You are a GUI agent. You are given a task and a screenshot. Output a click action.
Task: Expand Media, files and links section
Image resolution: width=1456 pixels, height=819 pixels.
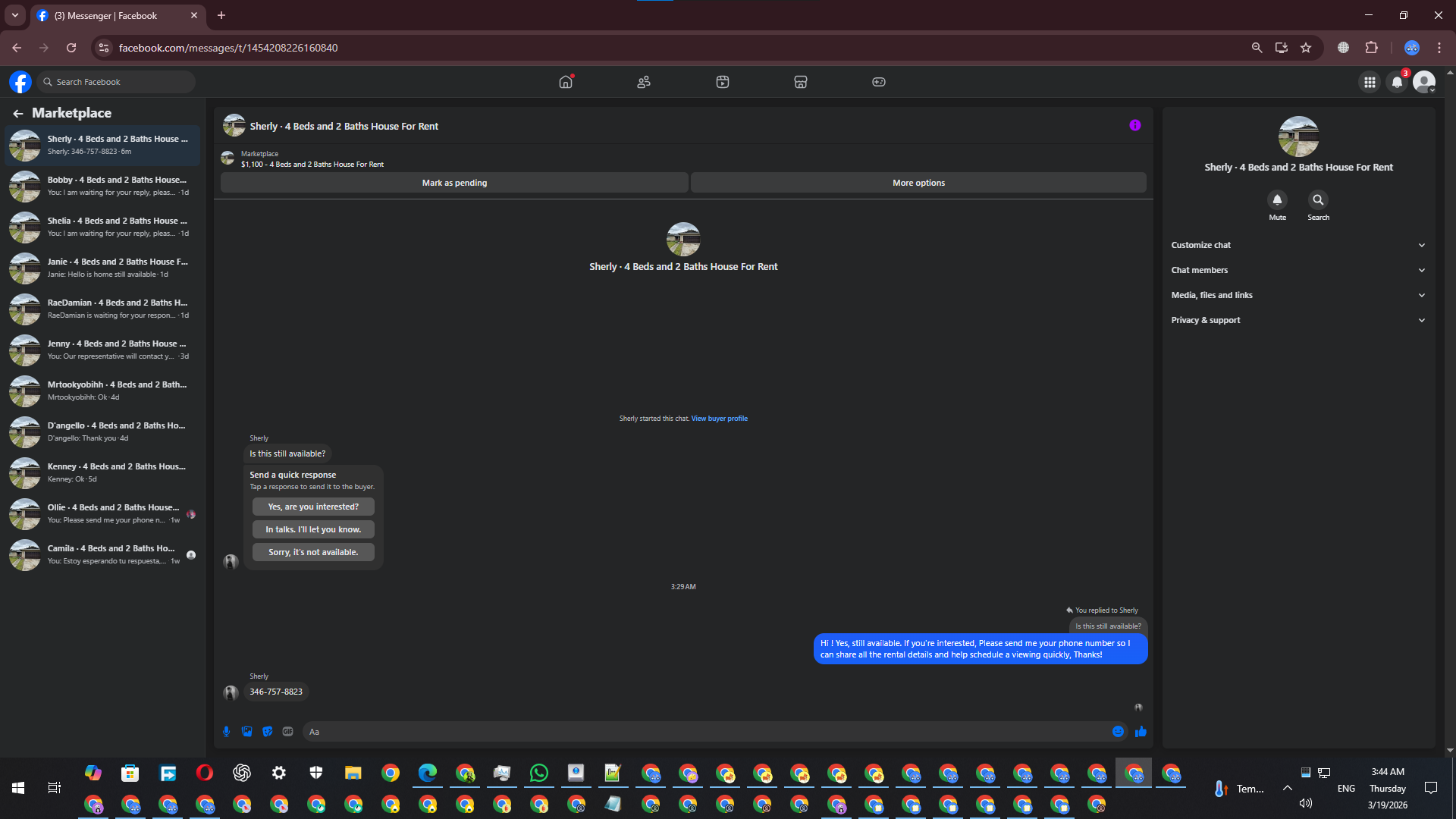(x=1298, y=295)
